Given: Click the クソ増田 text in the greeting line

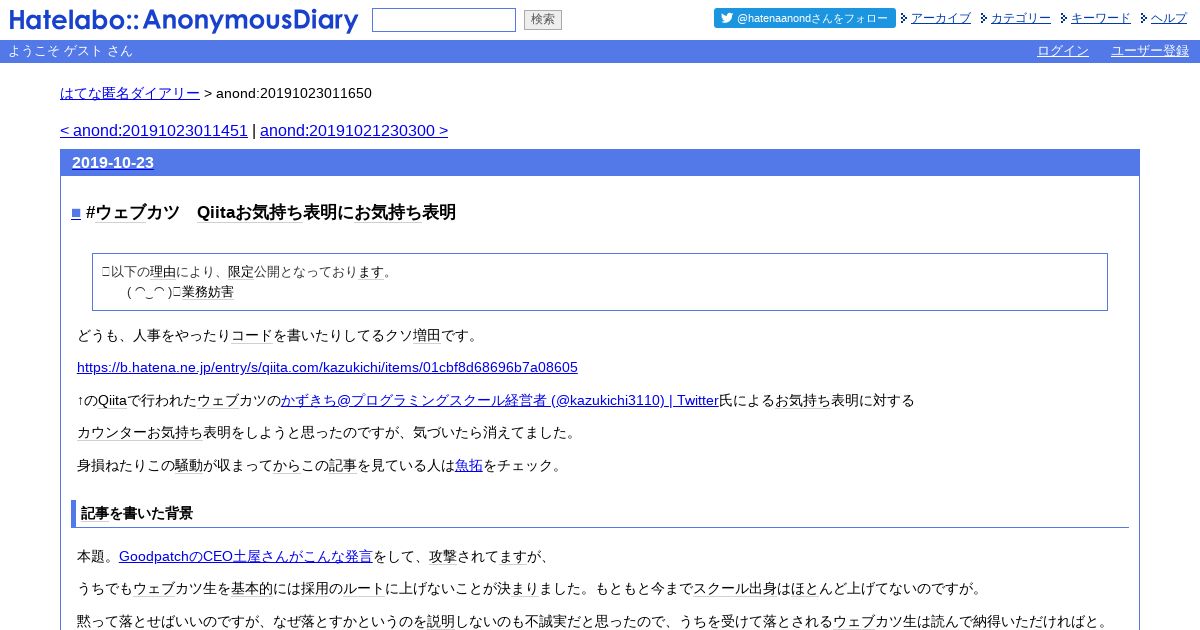Looking at the screenshot, I should pyautogui.click(x=412, y=335).
